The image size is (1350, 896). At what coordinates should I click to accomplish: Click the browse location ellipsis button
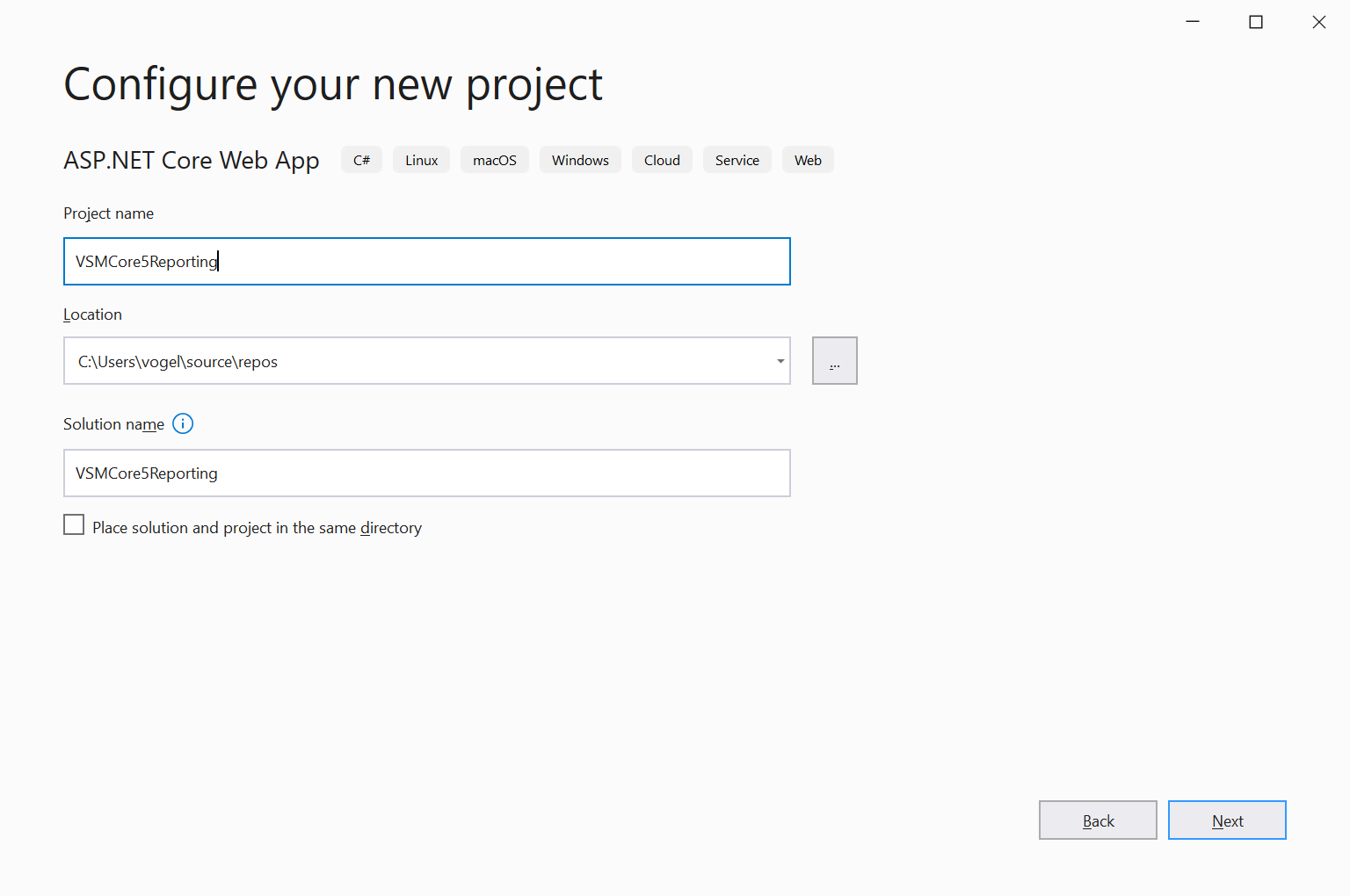click(834, 361)
